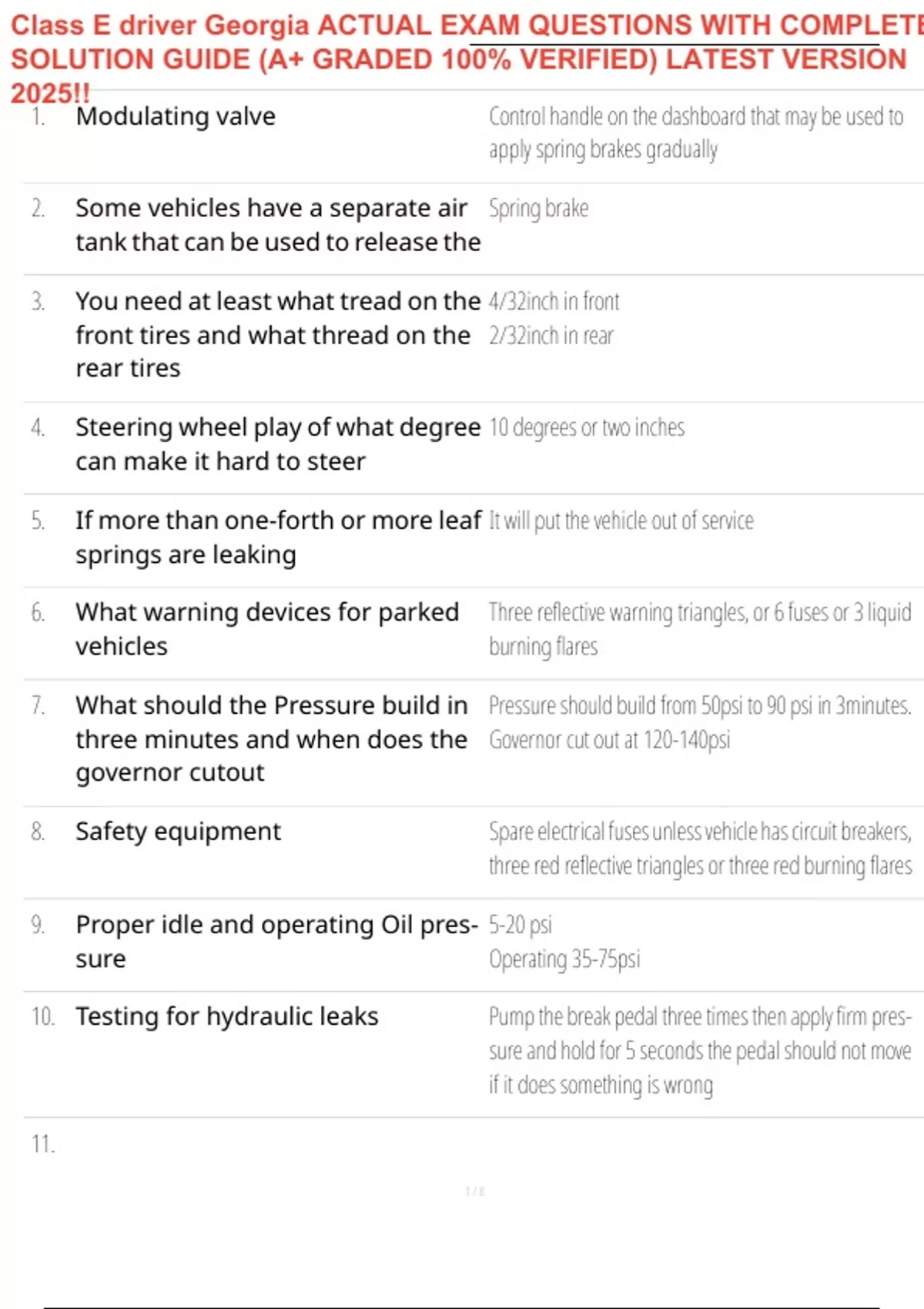924x1309 pixels.
Task: Click warning devices for parked vehicles question
Action: pos(266,629)
